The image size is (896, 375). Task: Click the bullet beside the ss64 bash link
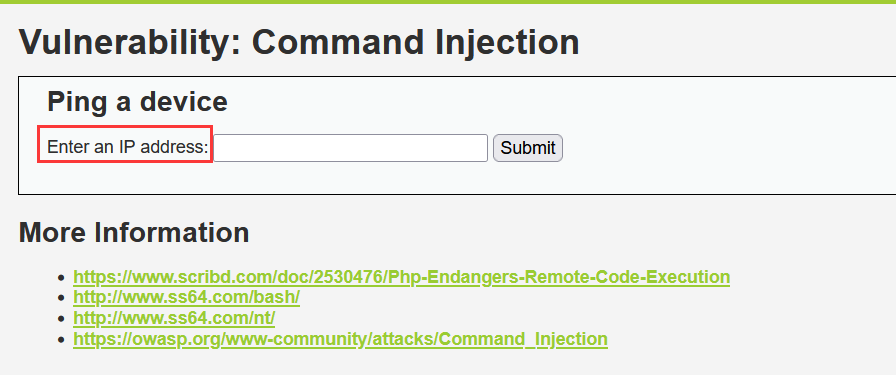[x=62, y=298]
